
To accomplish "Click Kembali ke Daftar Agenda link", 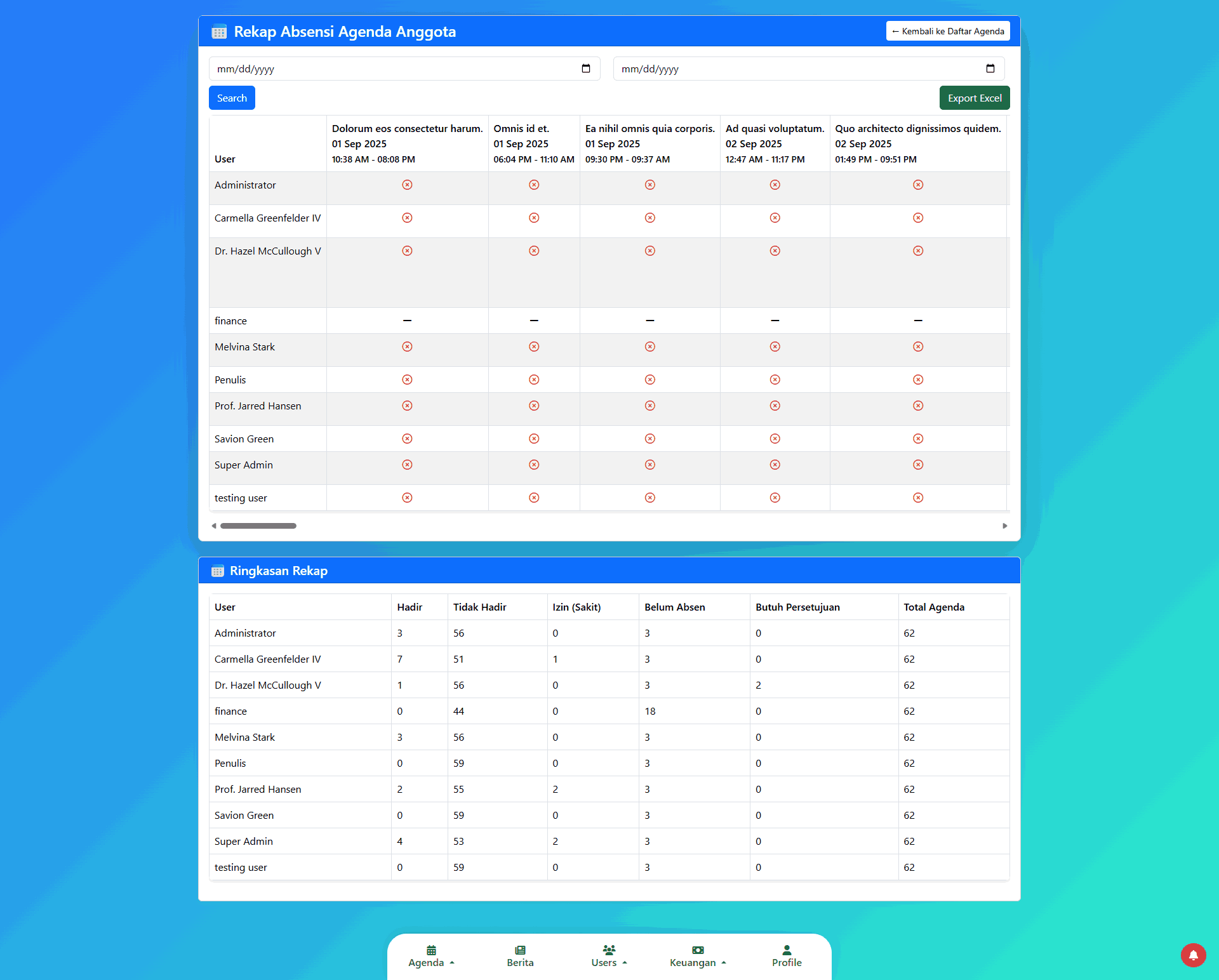I will 947,31.
